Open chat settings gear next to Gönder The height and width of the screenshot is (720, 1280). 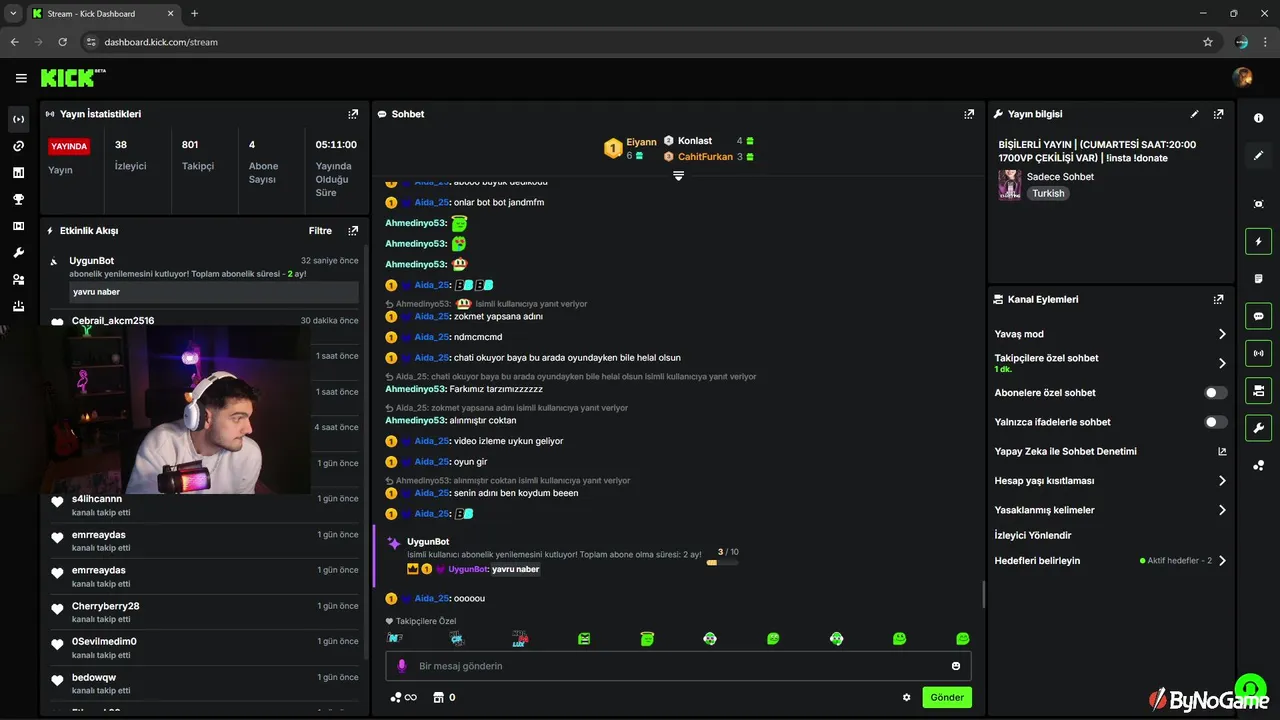coord(907,698)
